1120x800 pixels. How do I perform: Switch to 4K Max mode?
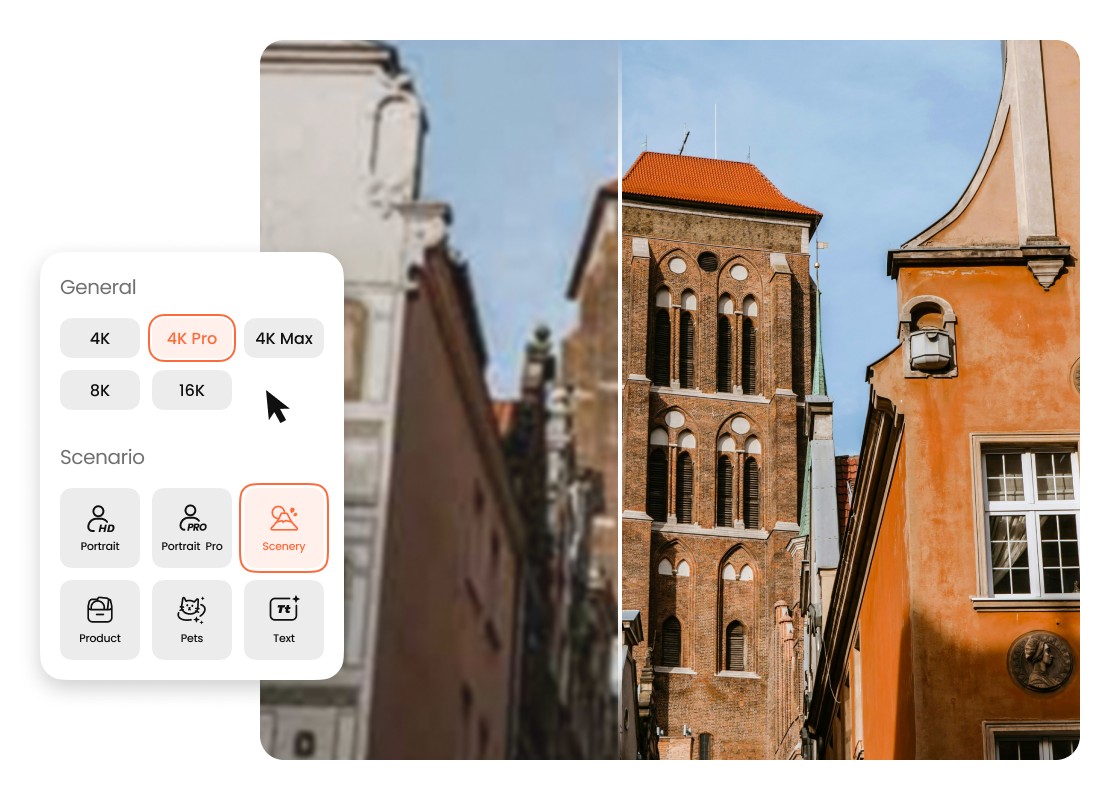pos(284,338)
